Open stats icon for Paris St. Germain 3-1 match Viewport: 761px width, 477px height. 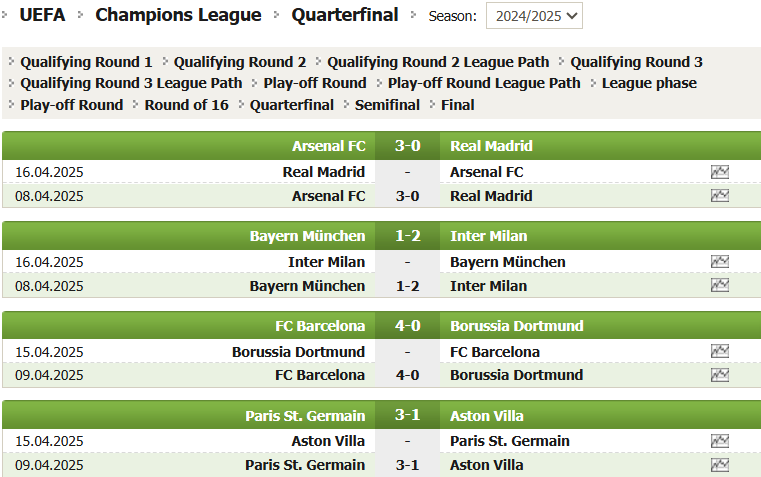click(720, 465)
